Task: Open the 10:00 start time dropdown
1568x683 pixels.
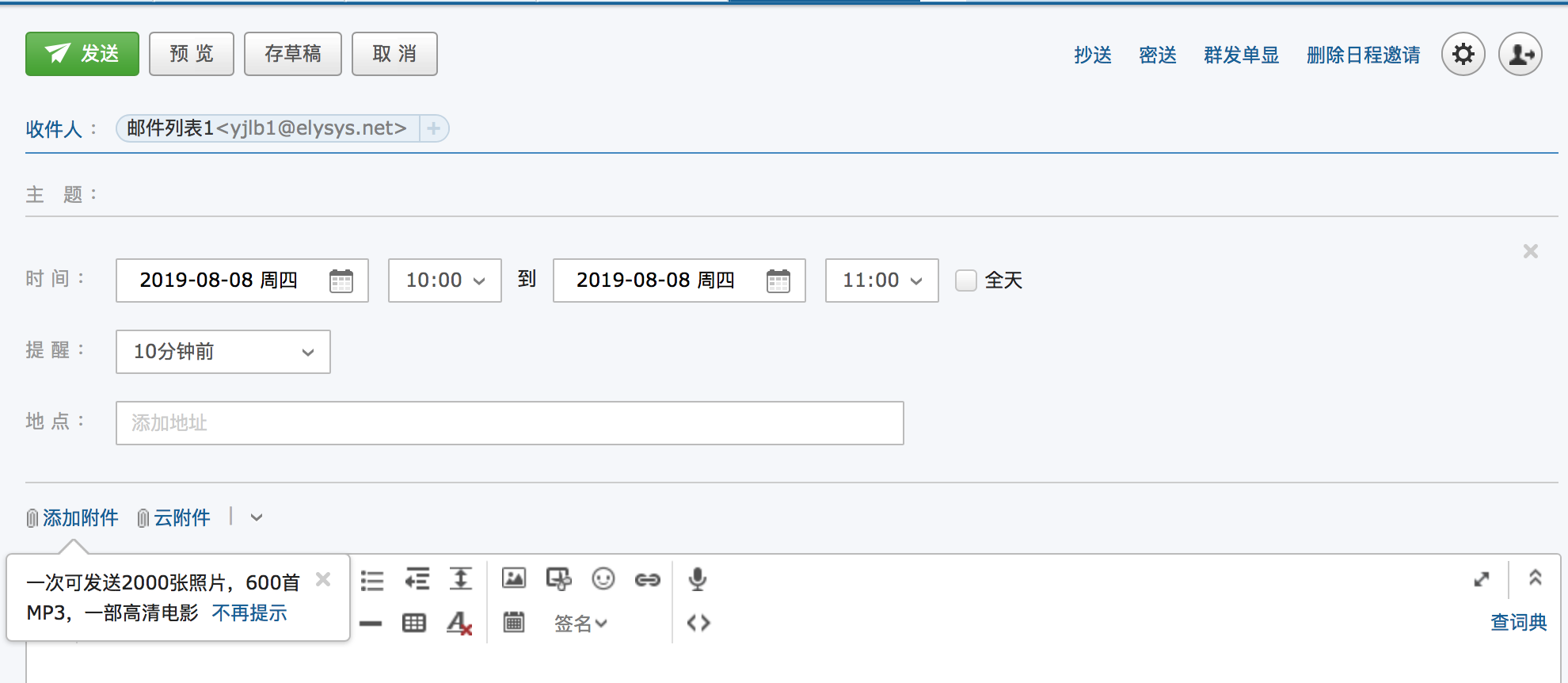Action: click(x=444, y=280)
